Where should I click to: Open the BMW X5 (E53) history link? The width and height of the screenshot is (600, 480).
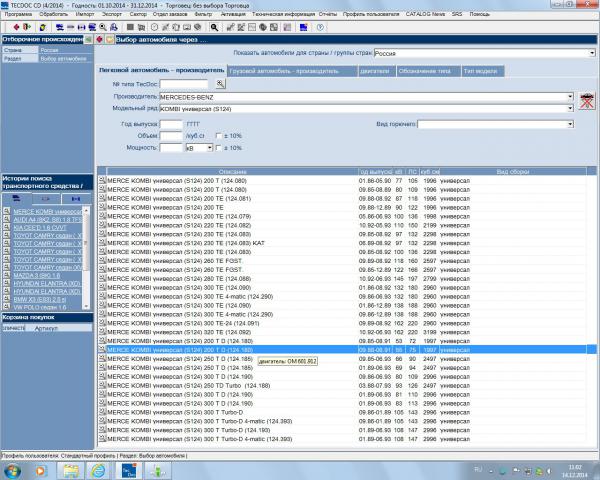[40, 299]
